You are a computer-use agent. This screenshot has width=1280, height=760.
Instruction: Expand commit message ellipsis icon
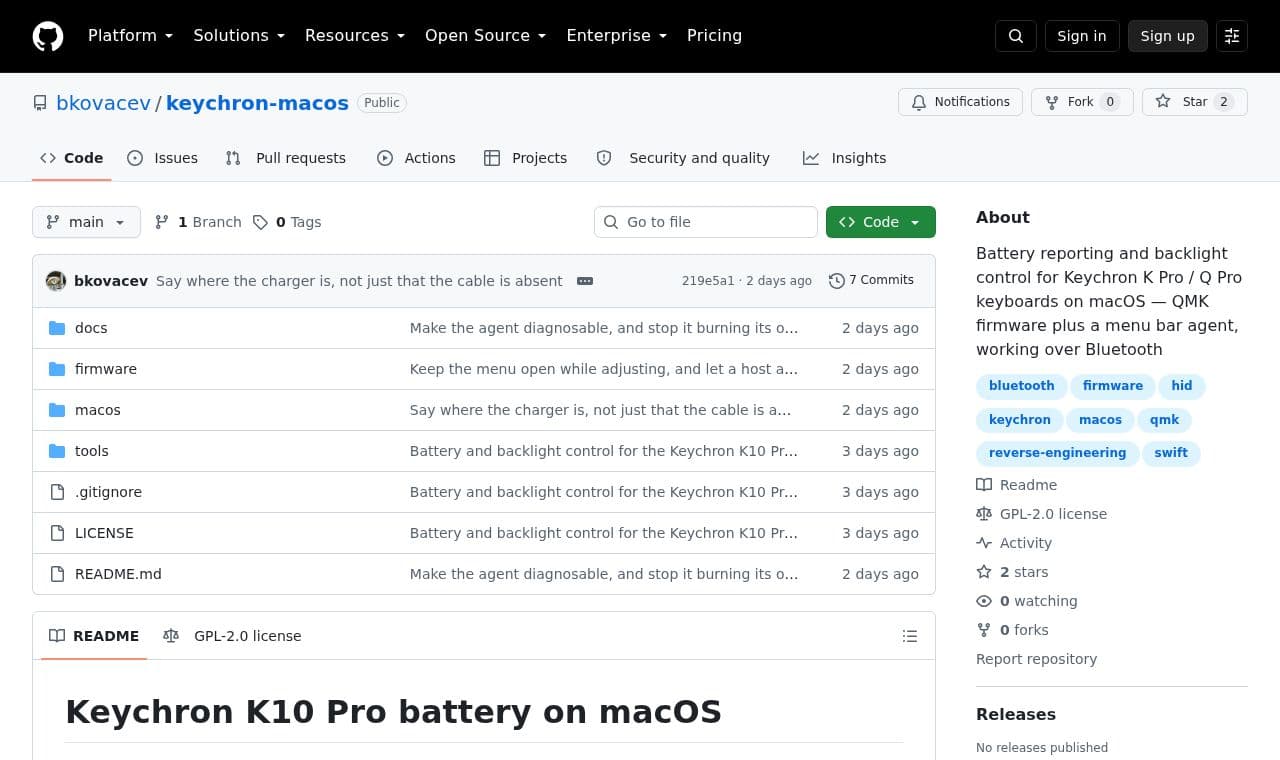[585, 281]
